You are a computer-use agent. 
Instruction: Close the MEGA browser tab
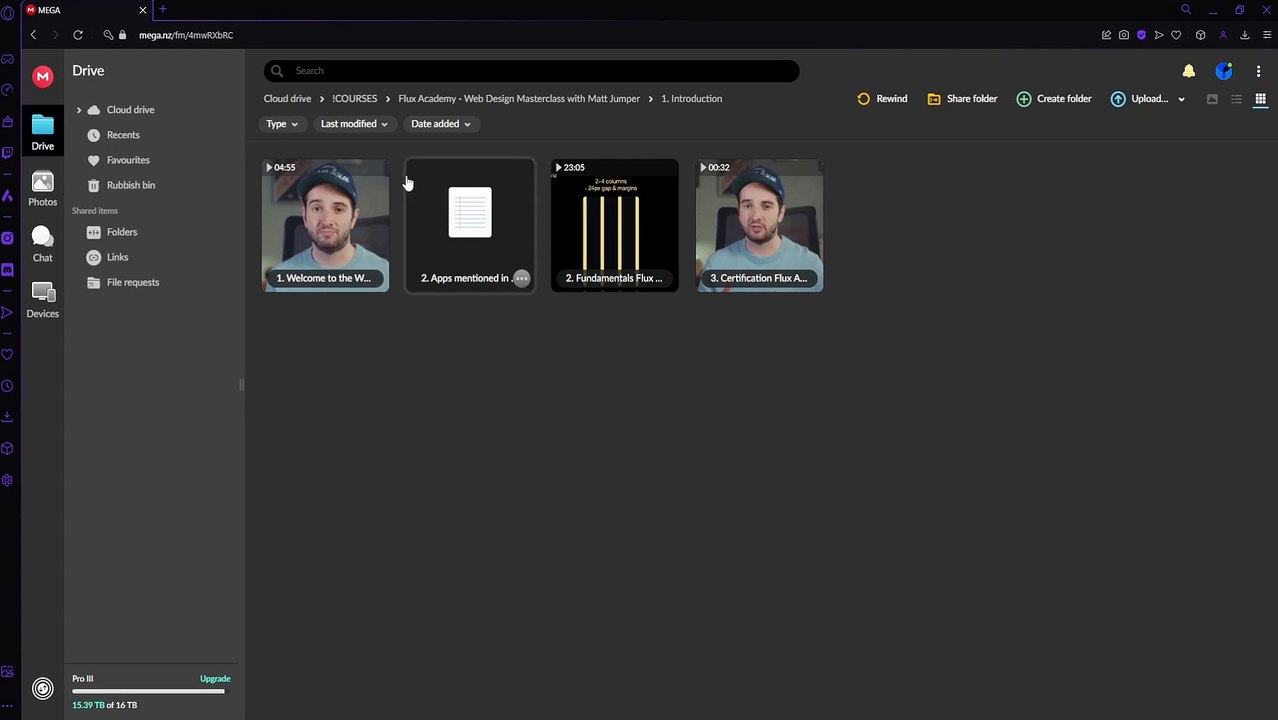pyautogui.click(x=142, y=9)
